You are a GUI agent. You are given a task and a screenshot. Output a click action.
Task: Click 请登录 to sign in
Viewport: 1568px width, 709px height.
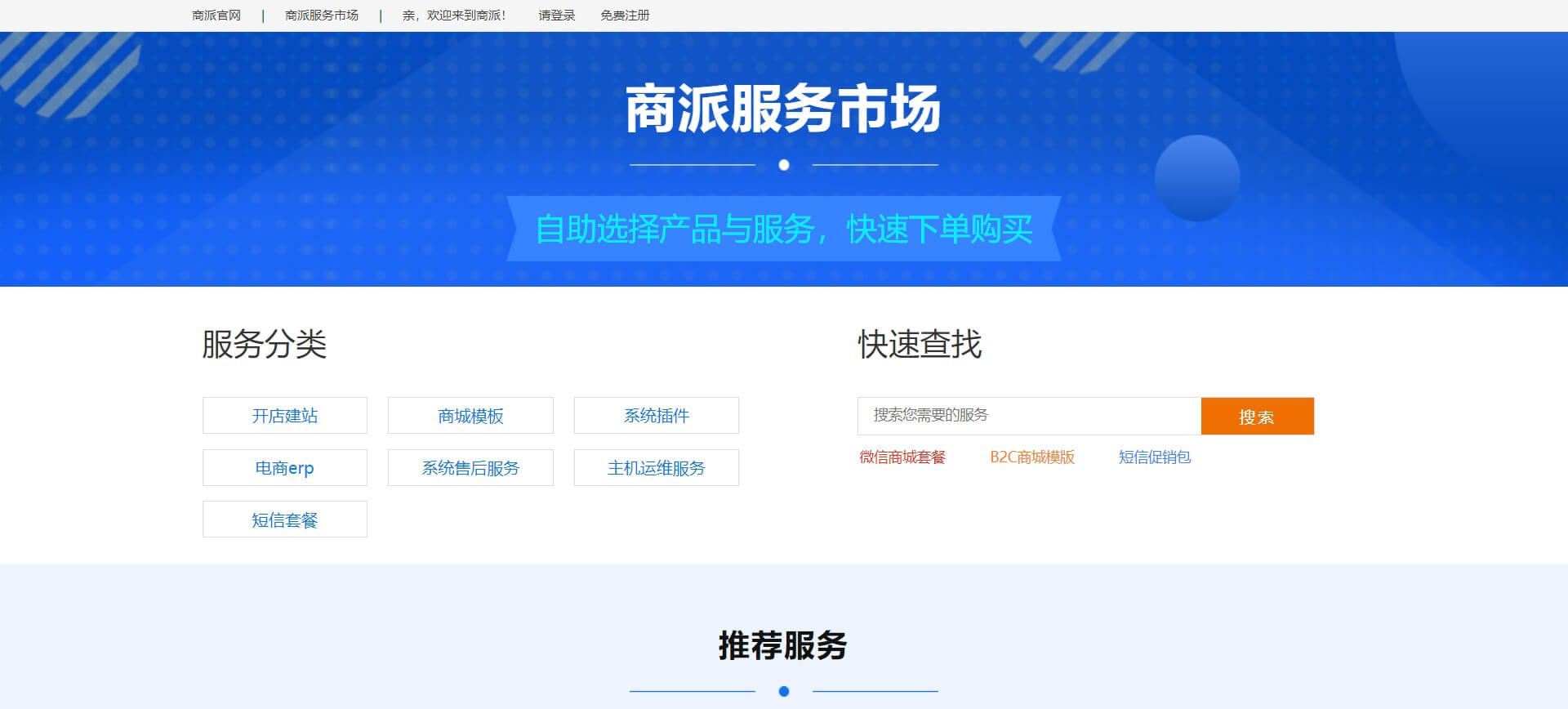(556, 16)
